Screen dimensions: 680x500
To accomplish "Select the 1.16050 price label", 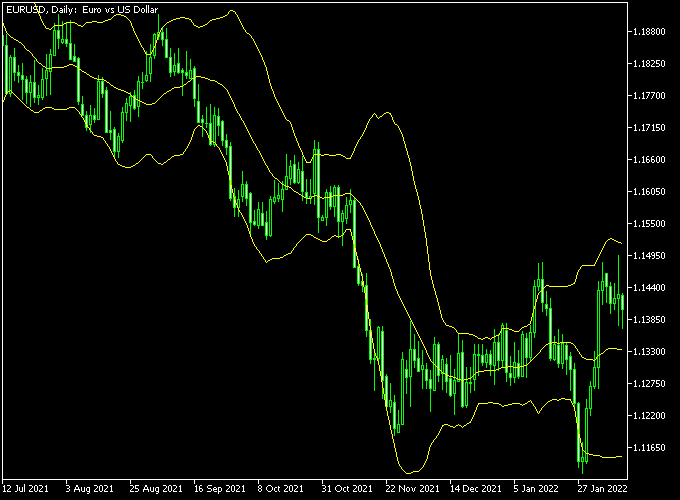I will 649,192.
